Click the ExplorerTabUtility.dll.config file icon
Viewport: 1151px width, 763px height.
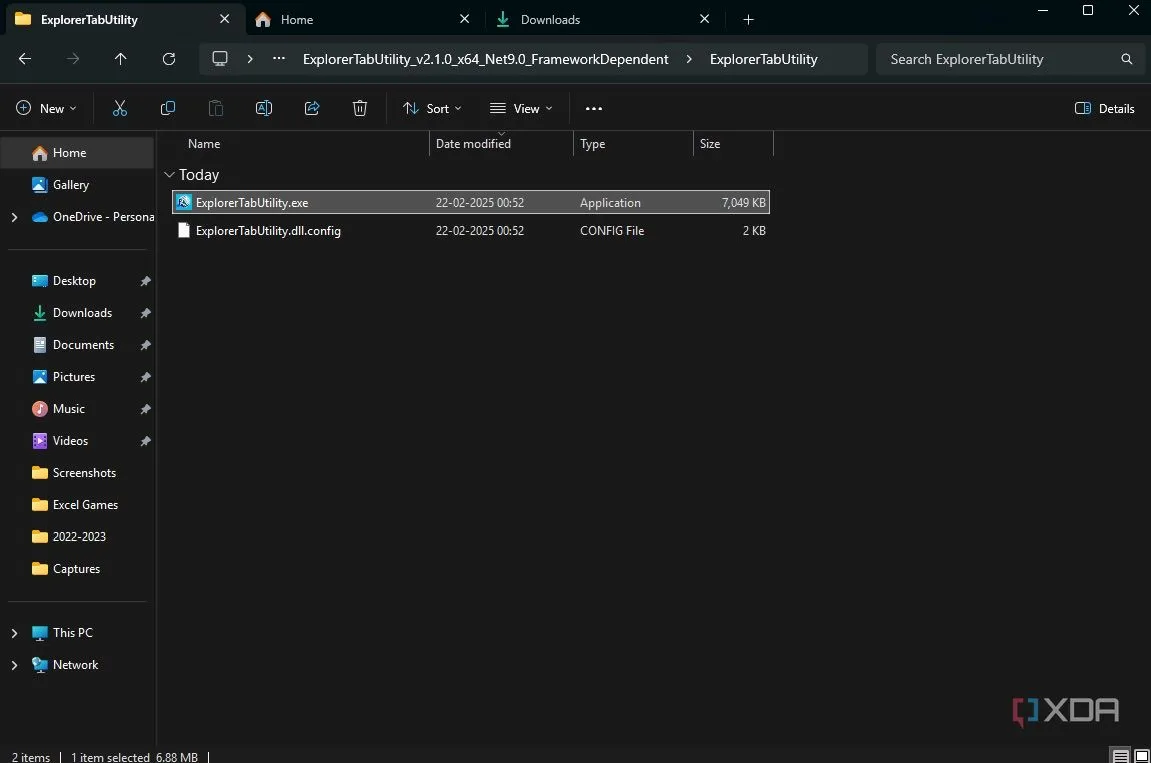184,231
